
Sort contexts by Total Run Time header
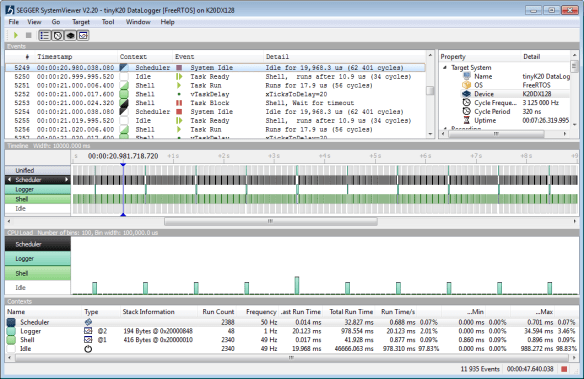351,312
